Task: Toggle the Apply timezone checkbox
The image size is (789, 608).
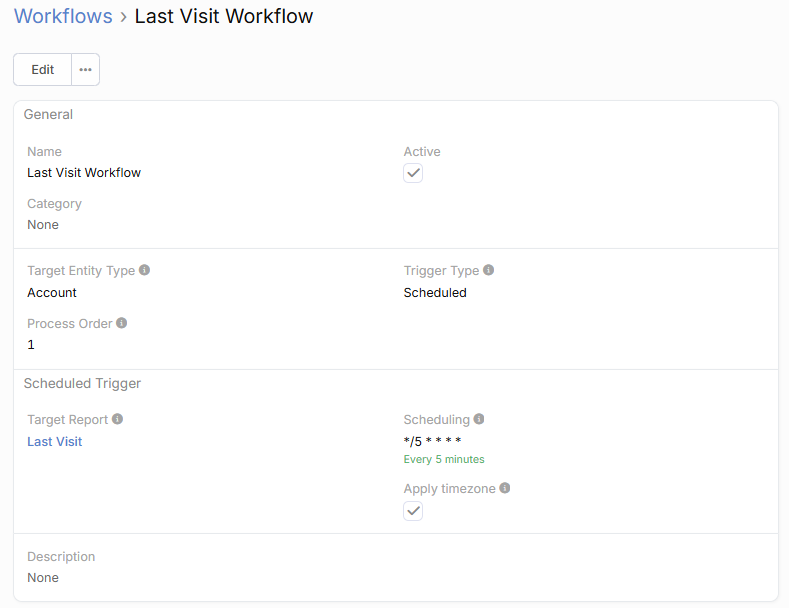Action: coord(413,511)
